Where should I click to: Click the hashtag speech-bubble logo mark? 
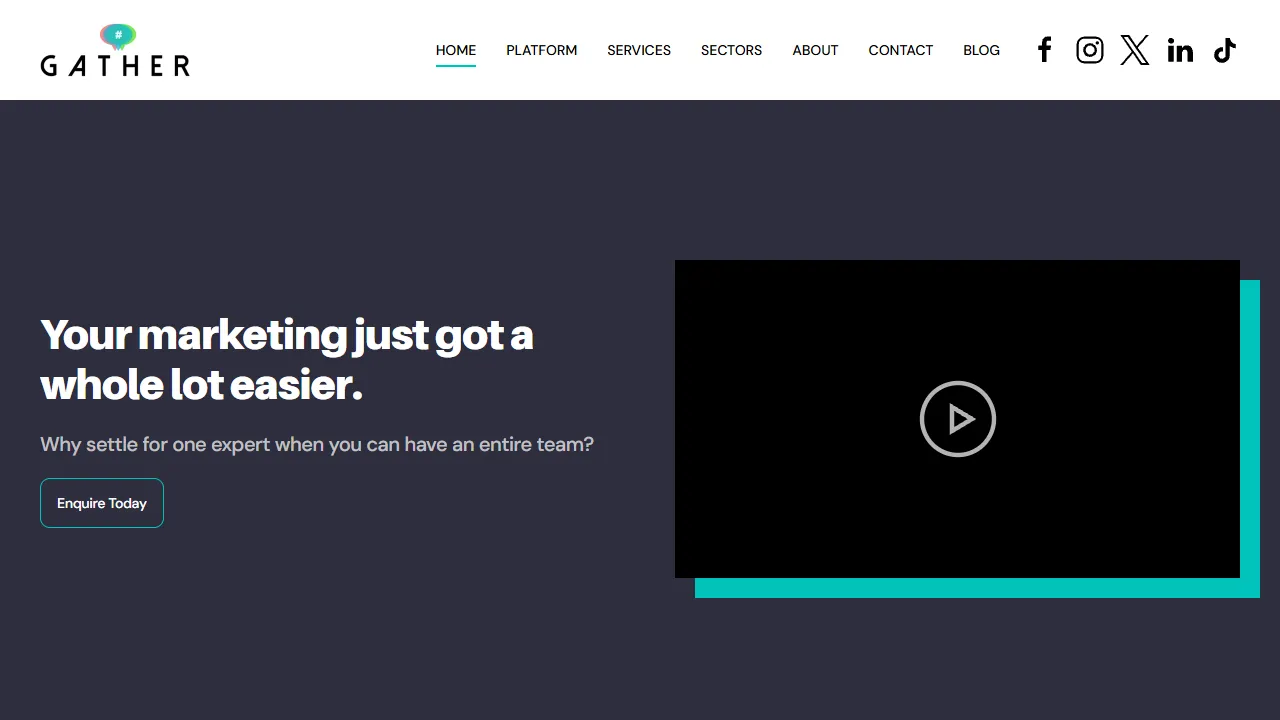click(x=118, y=34)
